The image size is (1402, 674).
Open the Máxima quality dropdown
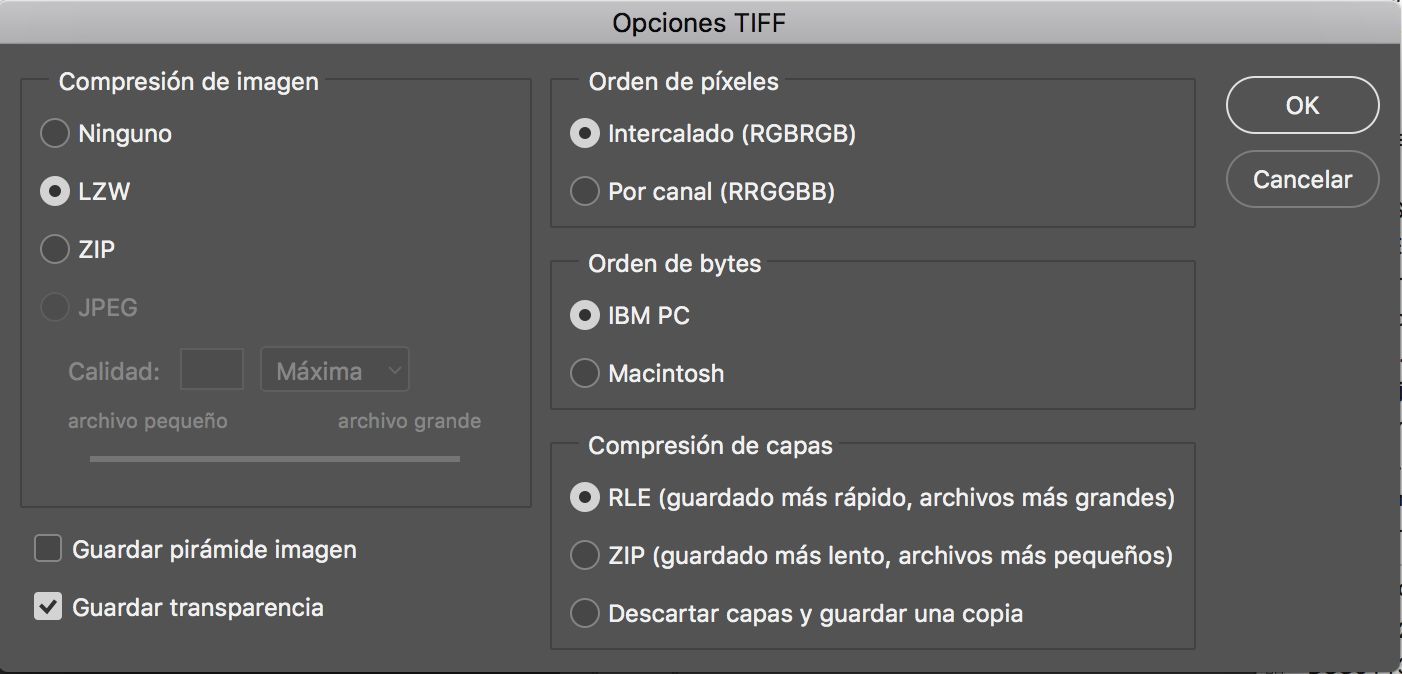click(x=335, y=369)
